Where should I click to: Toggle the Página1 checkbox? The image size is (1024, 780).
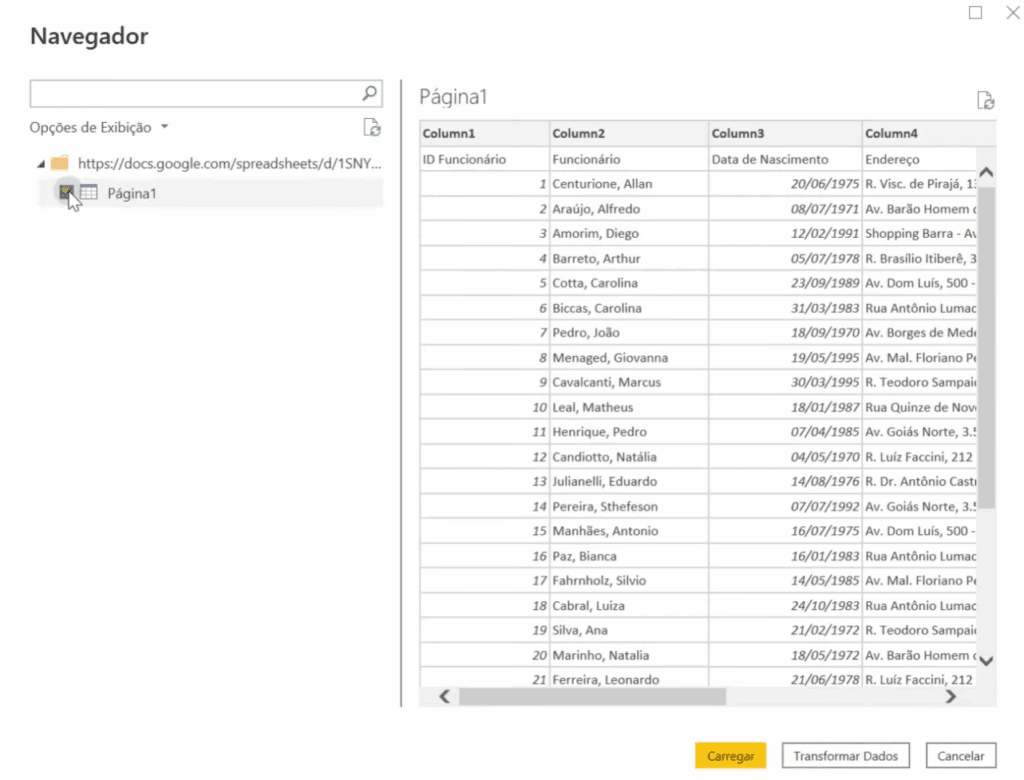coord(66,192)
